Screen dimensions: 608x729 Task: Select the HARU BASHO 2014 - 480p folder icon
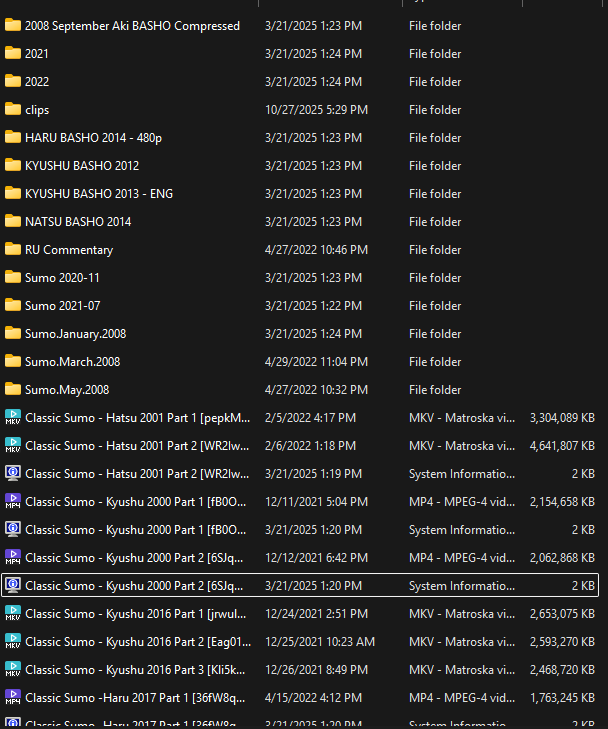click(13, 137)
